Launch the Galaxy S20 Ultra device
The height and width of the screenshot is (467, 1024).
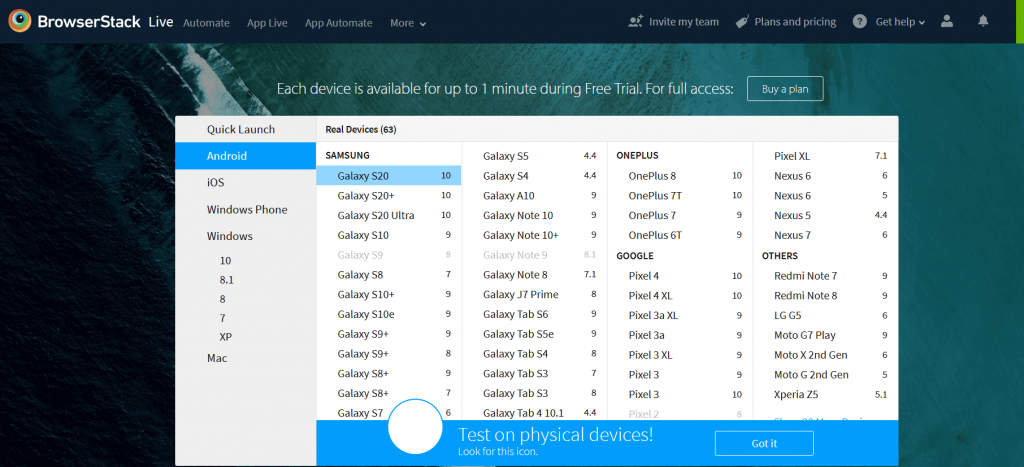[x=376, y=215]
